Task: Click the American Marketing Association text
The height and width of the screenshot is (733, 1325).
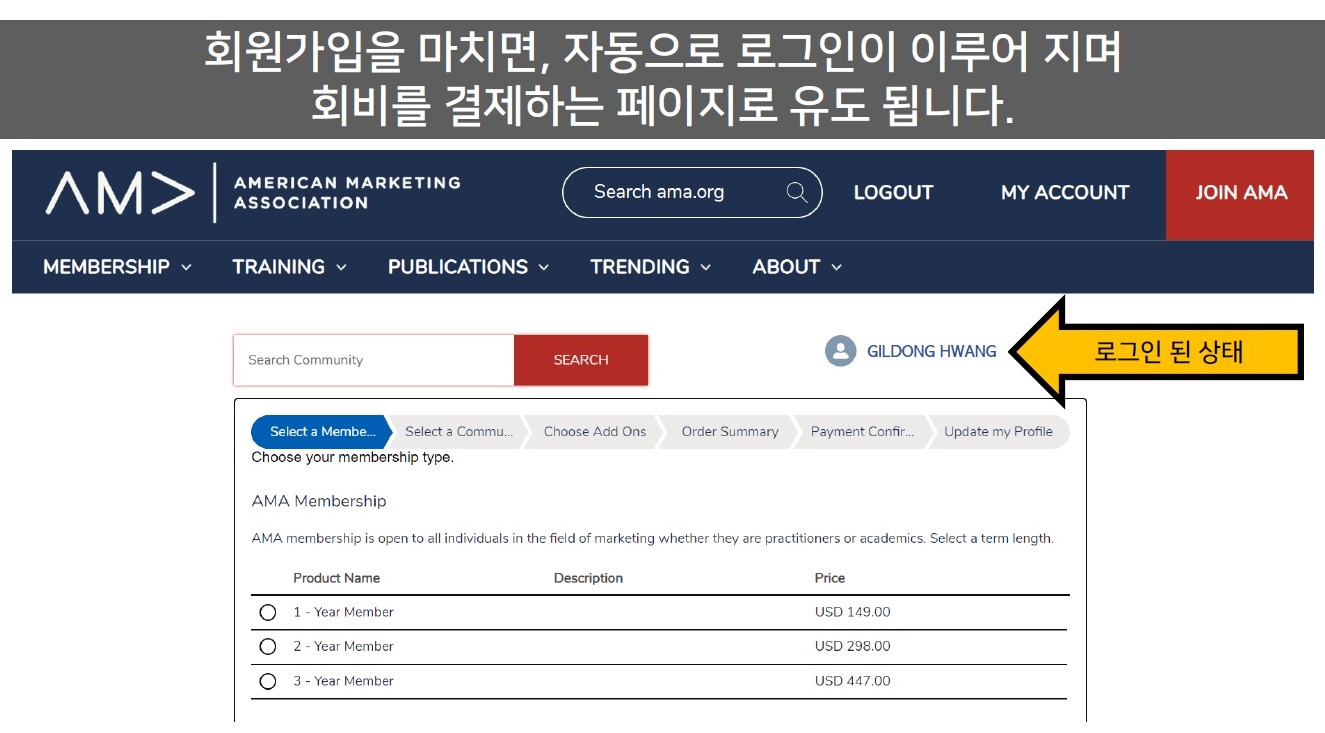Action: point(347,193)
